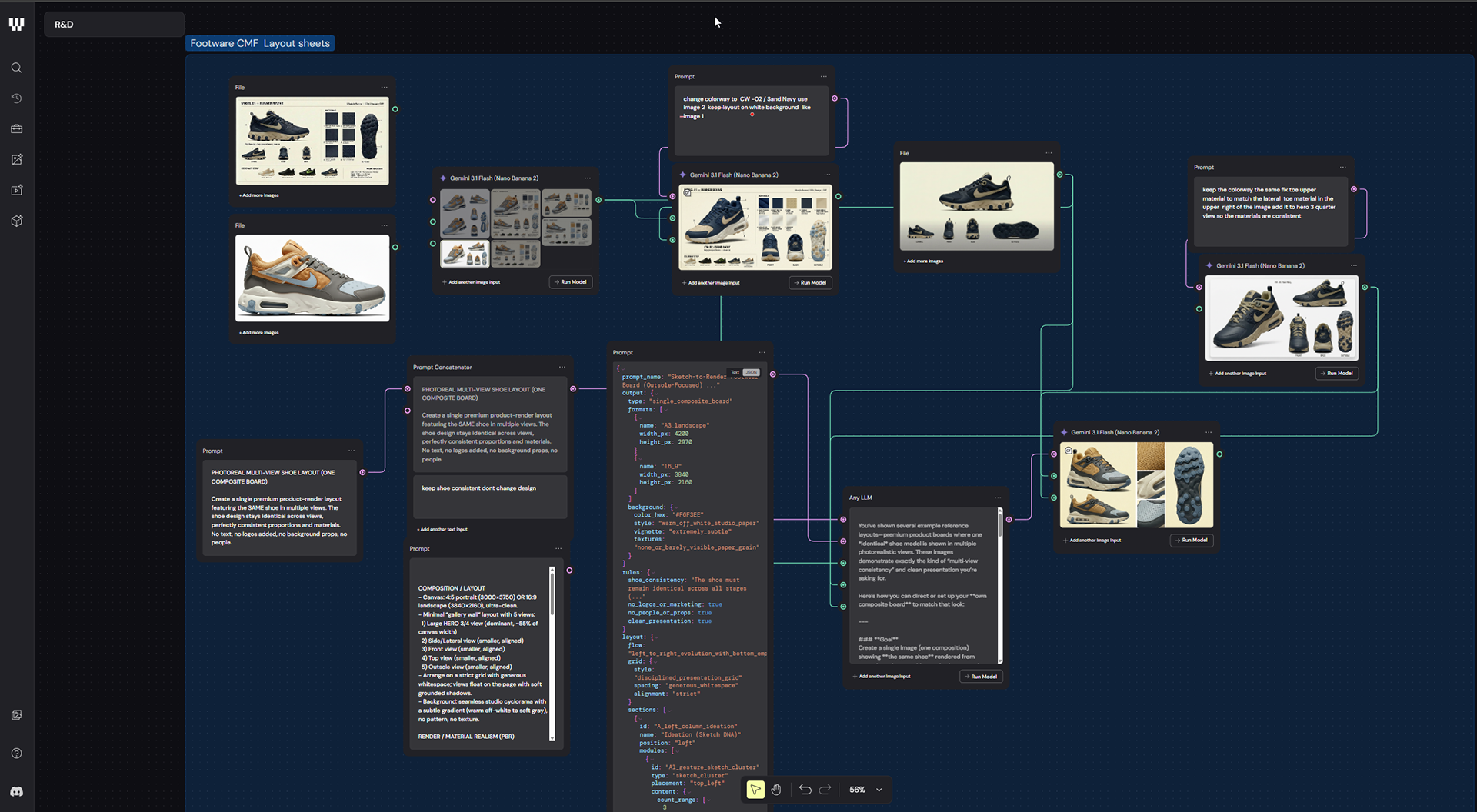The image size is (1477, 812).
Task: Select the navy runner board image in File node
Action: (x=312, y=141)
